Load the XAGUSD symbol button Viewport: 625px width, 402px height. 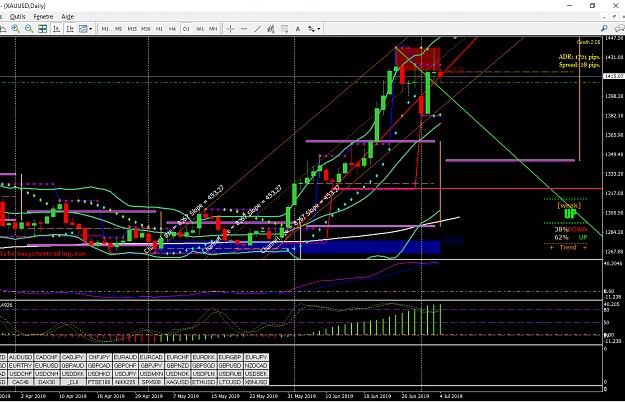coord(178,382)
